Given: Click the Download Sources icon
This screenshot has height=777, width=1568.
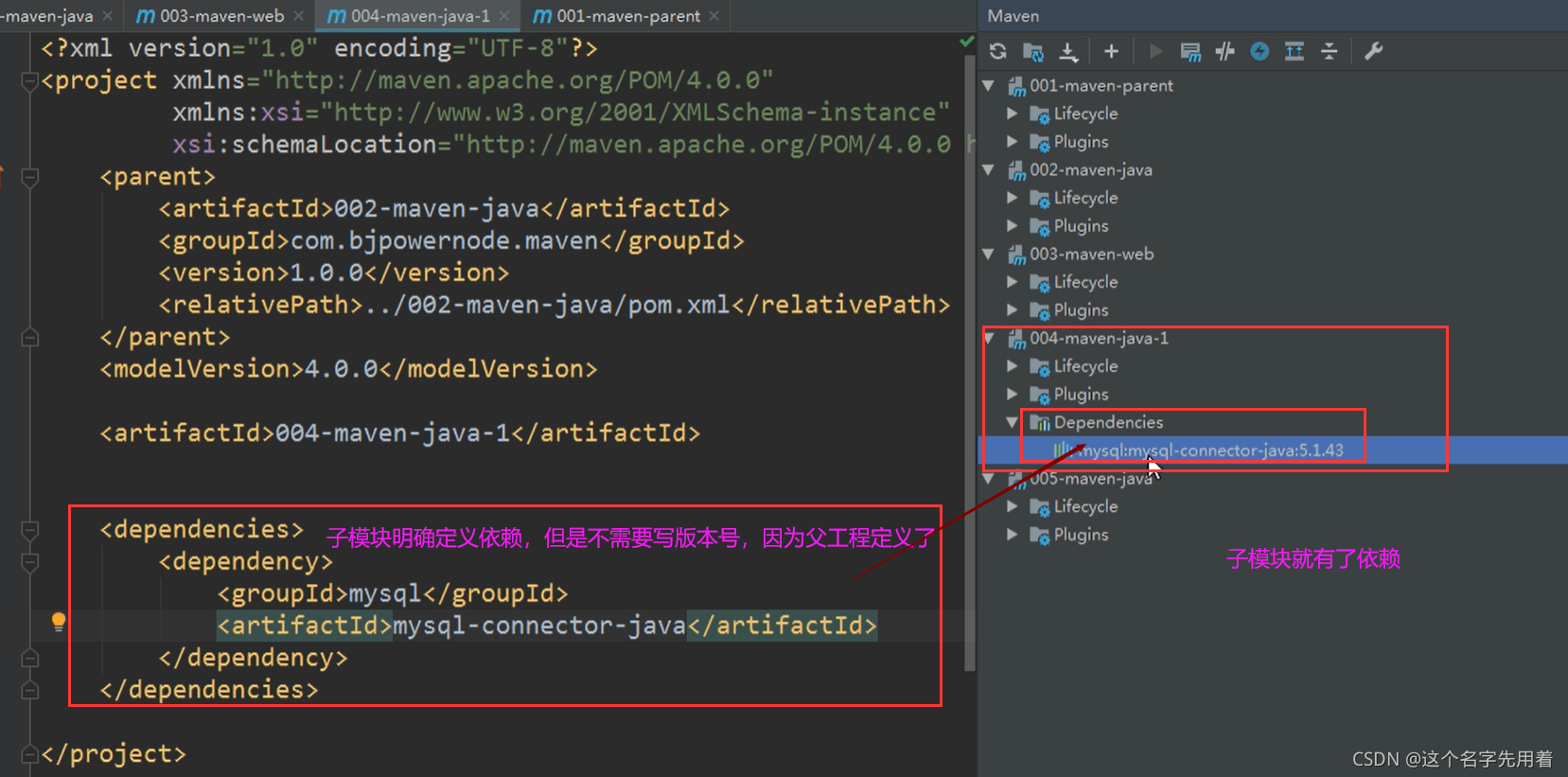Looking at the screenshot, I should coord(1068,51).
